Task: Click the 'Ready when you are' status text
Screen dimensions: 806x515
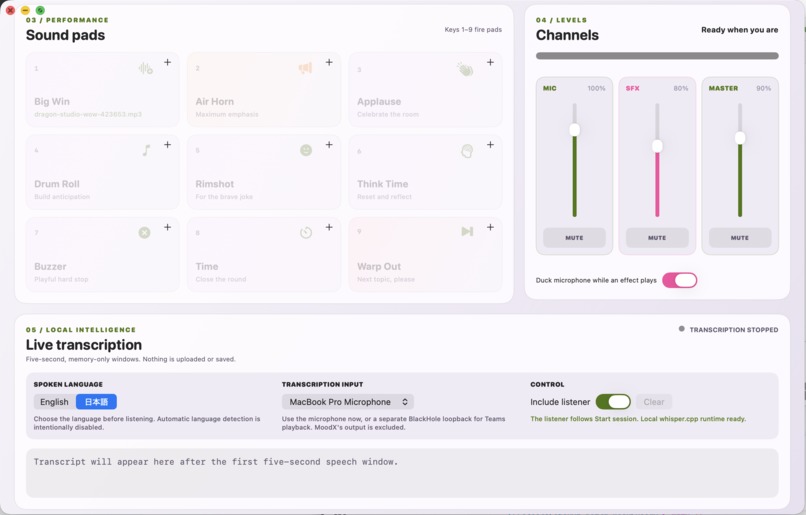Action: pos(739,30)
